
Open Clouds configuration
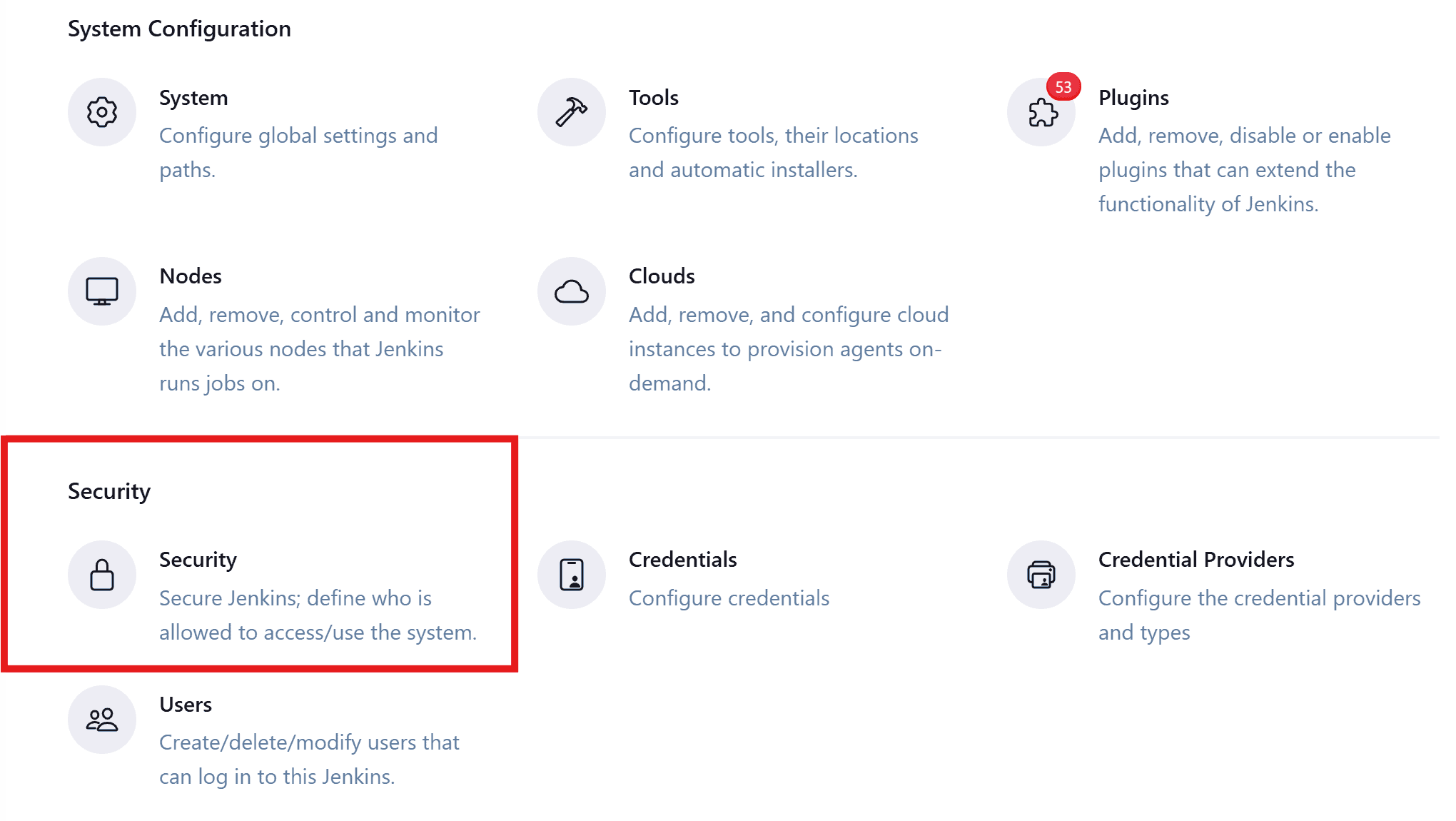(662, 276)
